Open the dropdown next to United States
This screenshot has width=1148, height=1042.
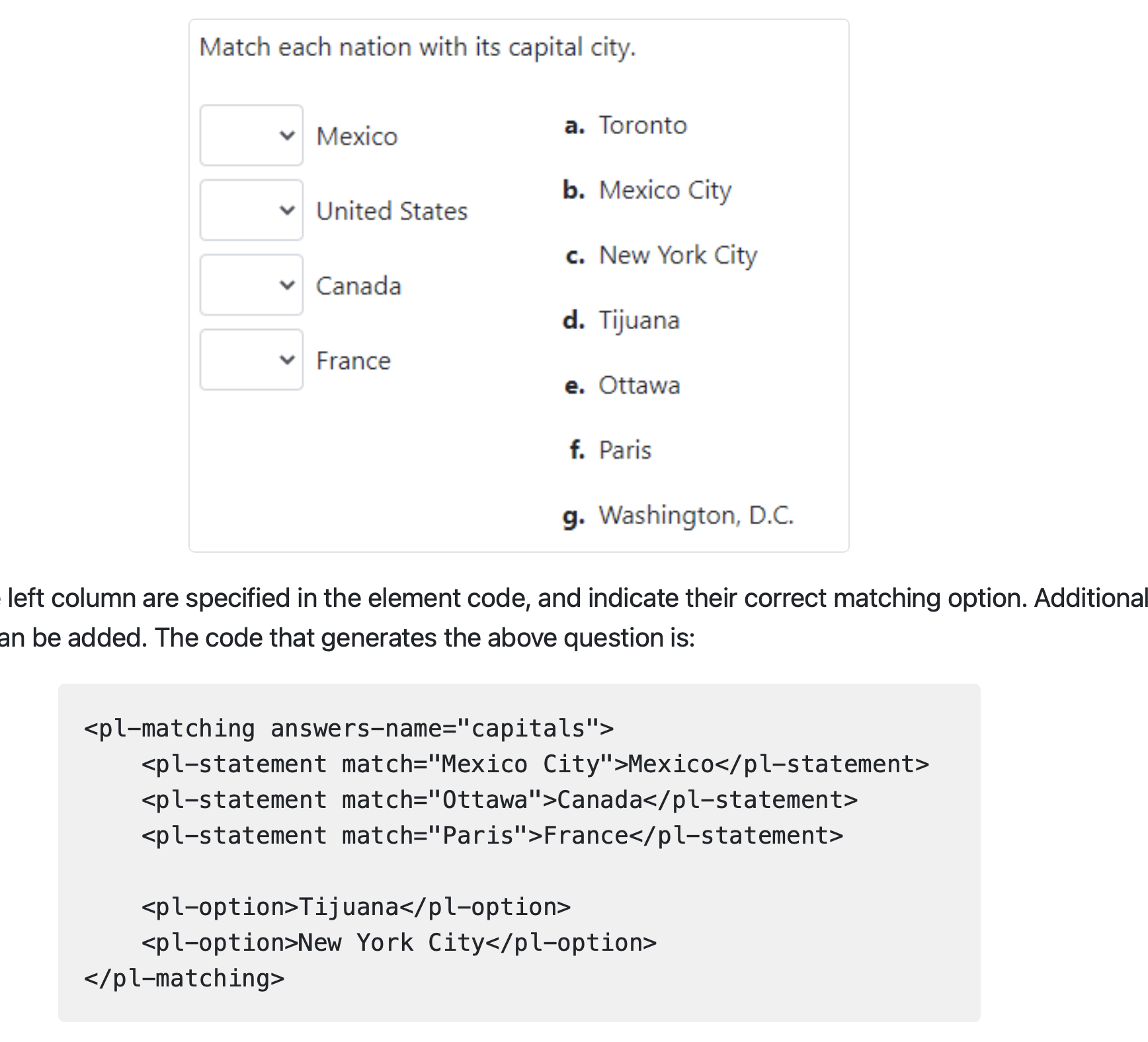pyautogui.click(x=251, y=210)
